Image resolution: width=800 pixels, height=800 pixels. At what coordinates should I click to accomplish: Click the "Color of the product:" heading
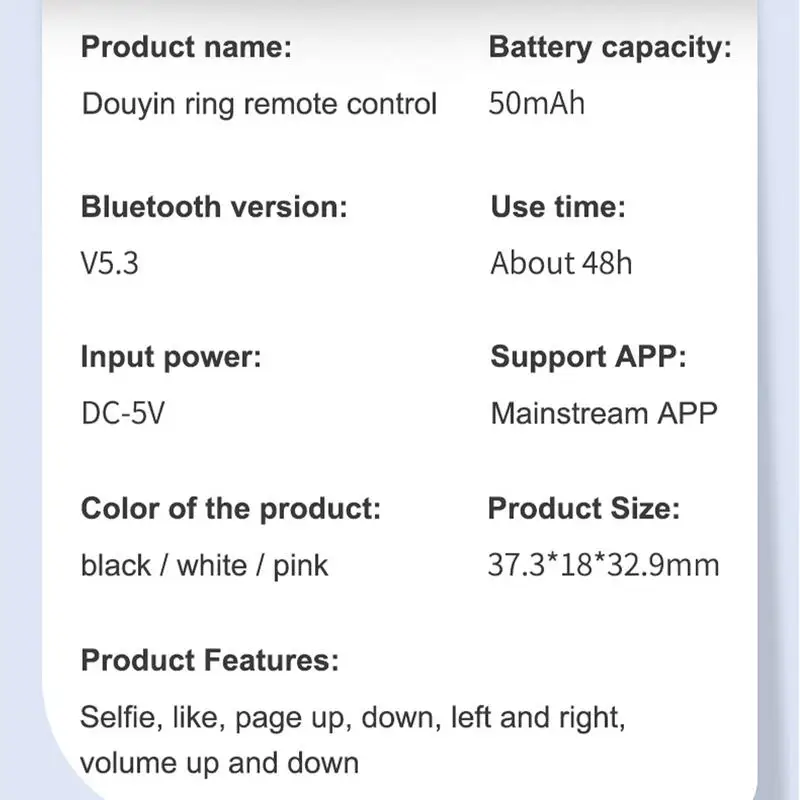[230, 508]
